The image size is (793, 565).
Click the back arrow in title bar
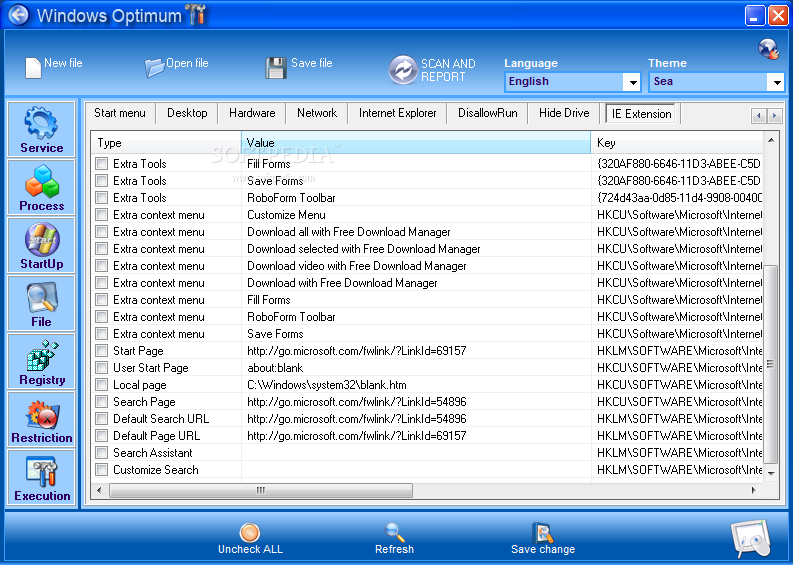point(19,15)
